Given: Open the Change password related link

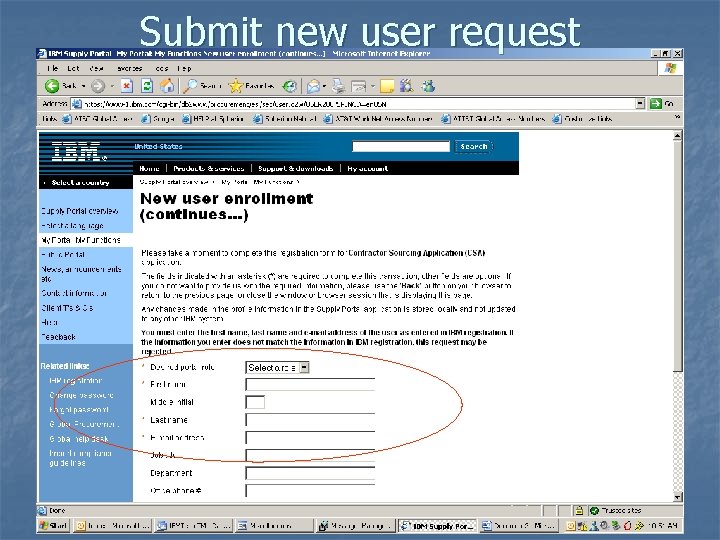Looking at the screenshot, I should coord(81,395).
